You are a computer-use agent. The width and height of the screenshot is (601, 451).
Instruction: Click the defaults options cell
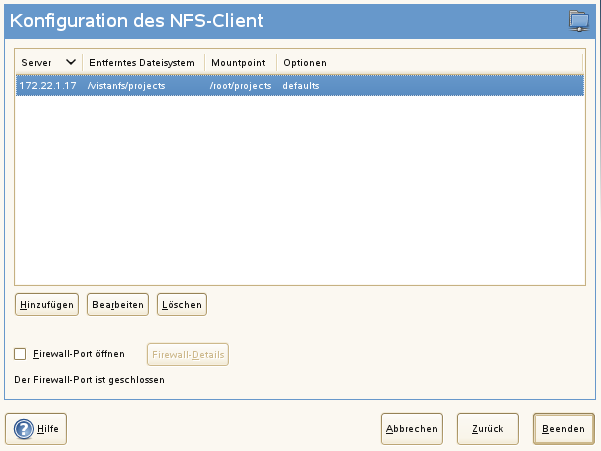(x=301, y=86)
